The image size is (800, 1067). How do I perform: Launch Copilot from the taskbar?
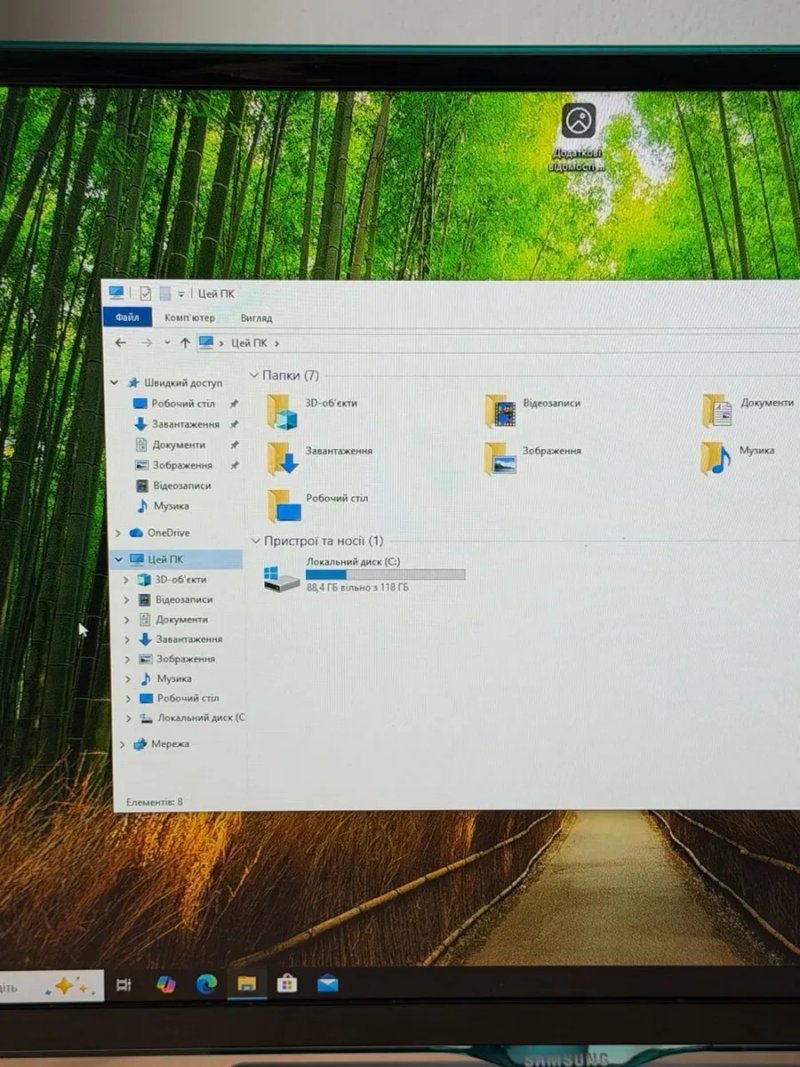pos(165,985)
